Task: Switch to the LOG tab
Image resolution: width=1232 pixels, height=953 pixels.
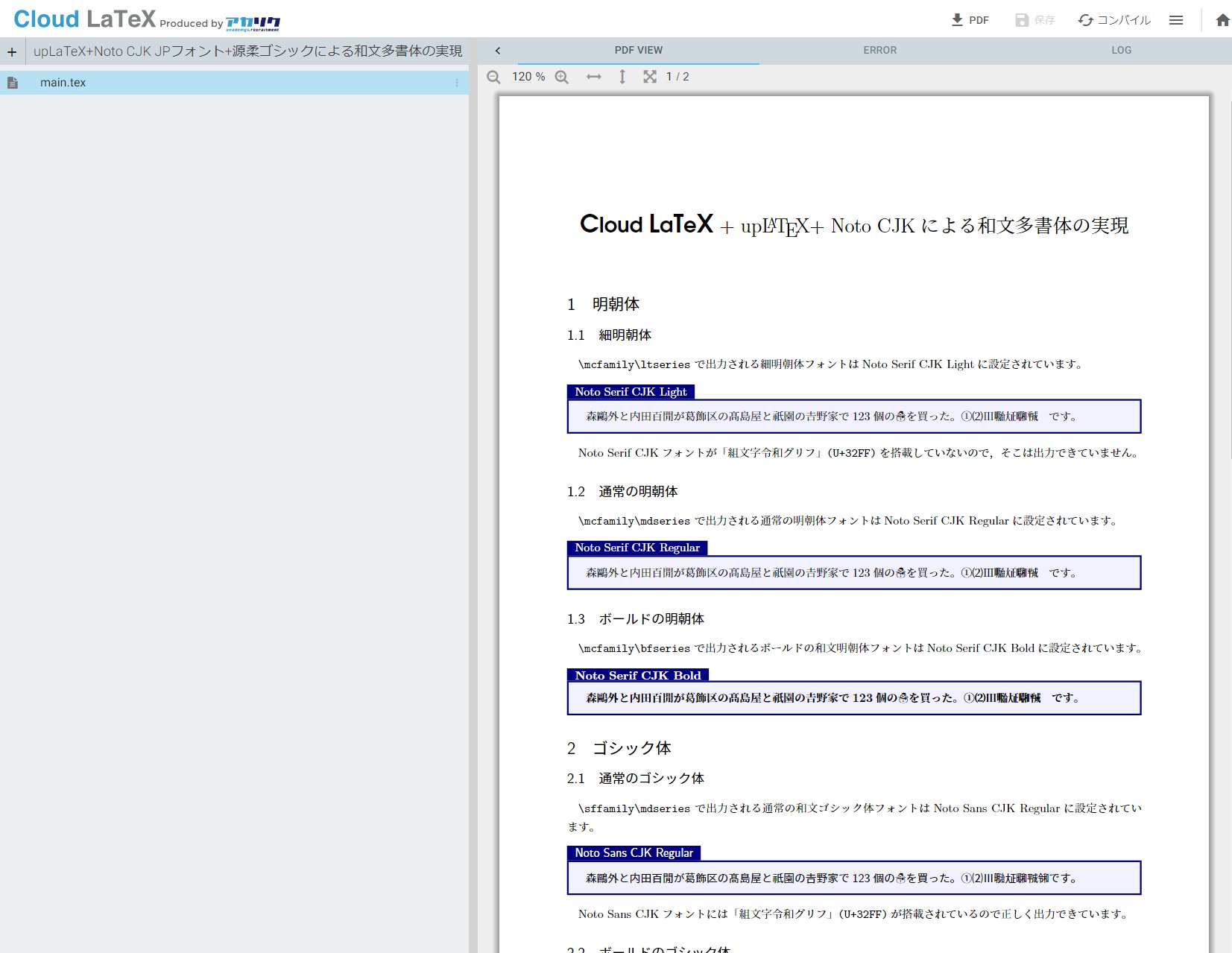Action: [x=1121, y=51]
